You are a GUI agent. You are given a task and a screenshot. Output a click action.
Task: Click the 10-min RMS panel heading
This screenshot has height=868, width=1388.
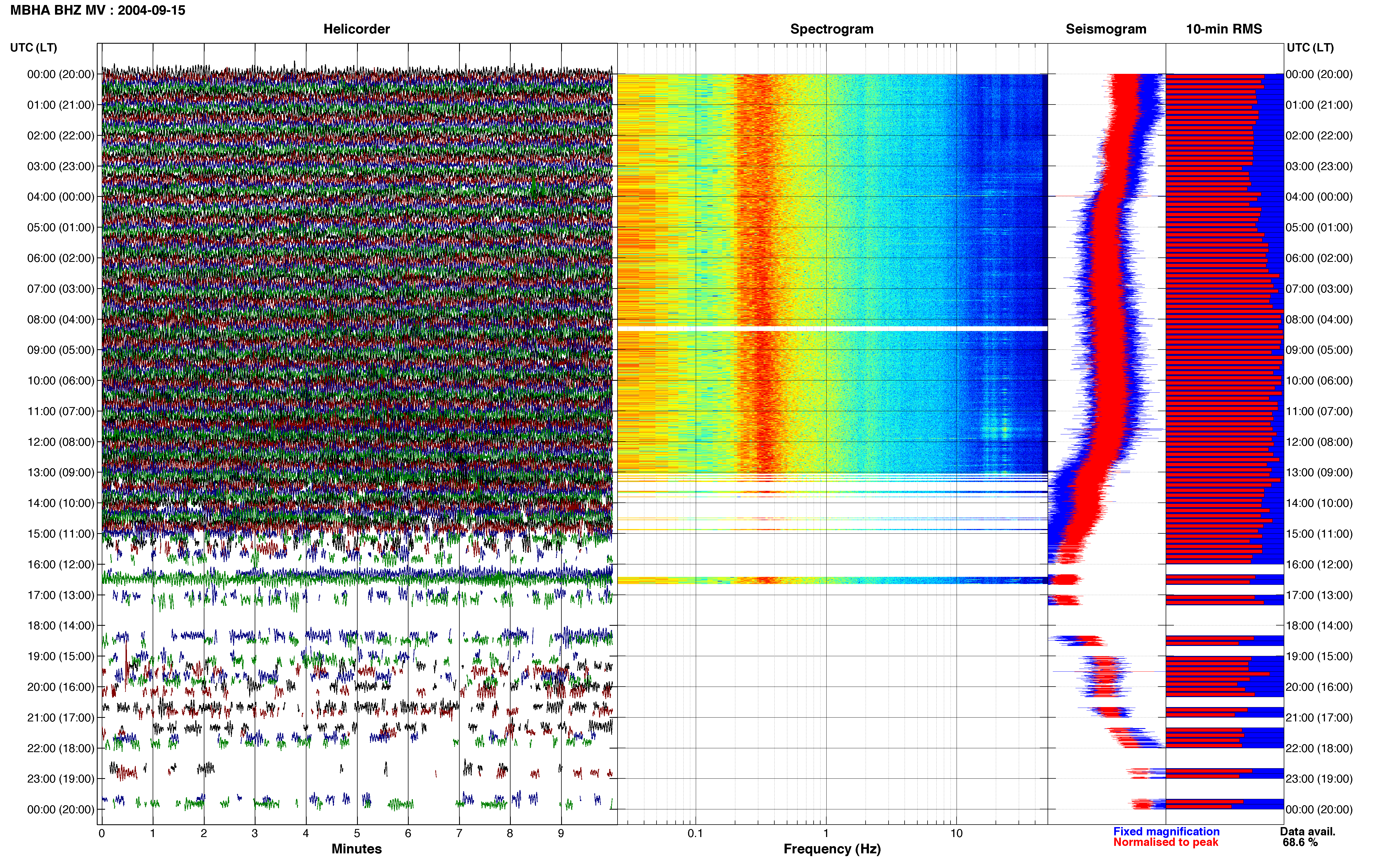tap(1224, 29)
